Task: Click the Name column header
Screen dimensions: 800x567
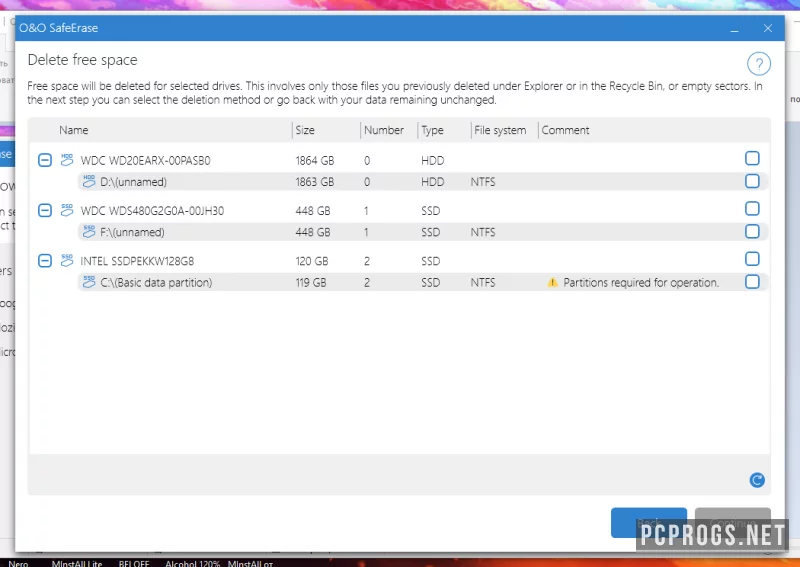Action: coord(73,130)
